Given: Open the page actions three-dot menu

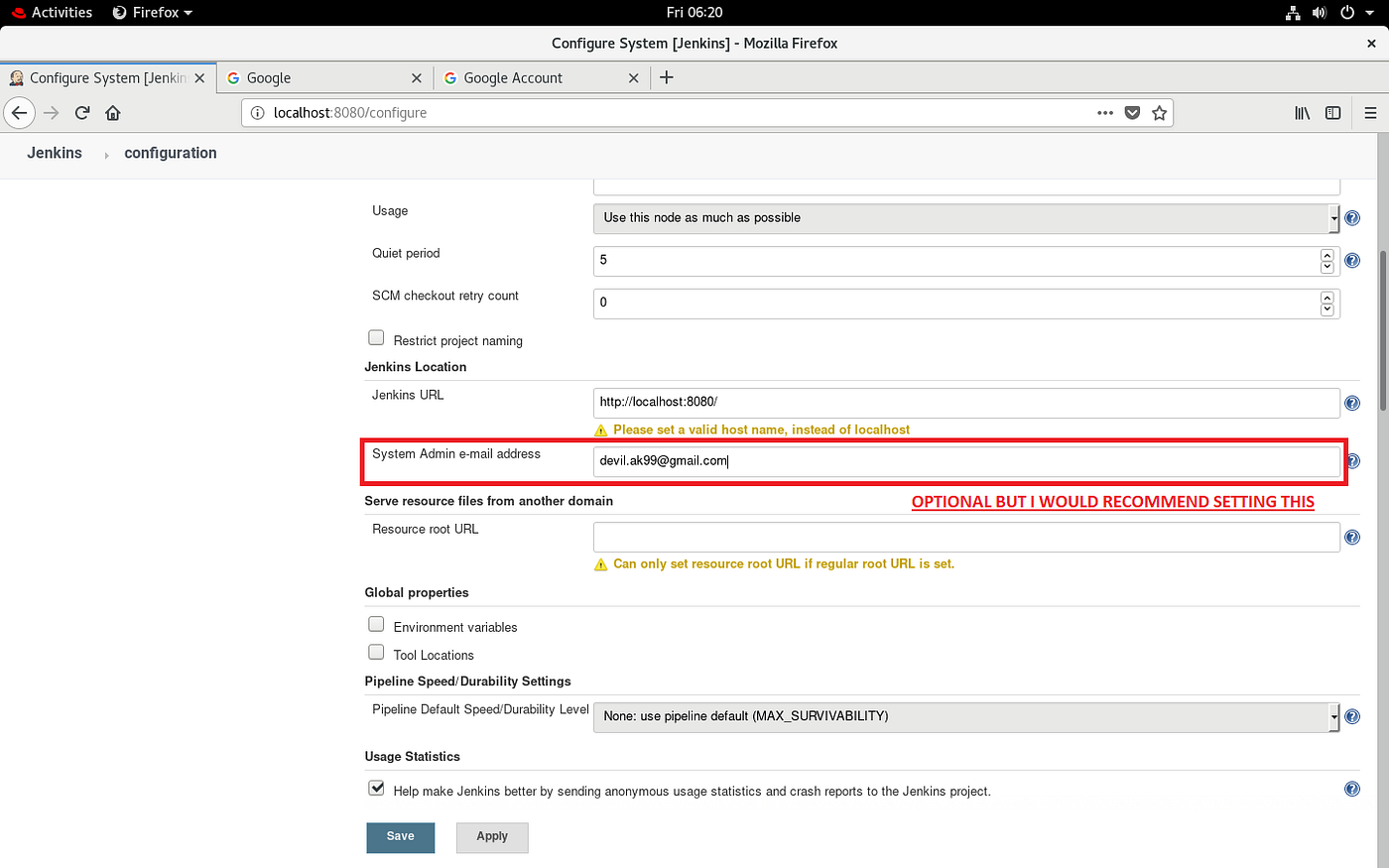Looking at the screenshot, I should [1105, 113].
